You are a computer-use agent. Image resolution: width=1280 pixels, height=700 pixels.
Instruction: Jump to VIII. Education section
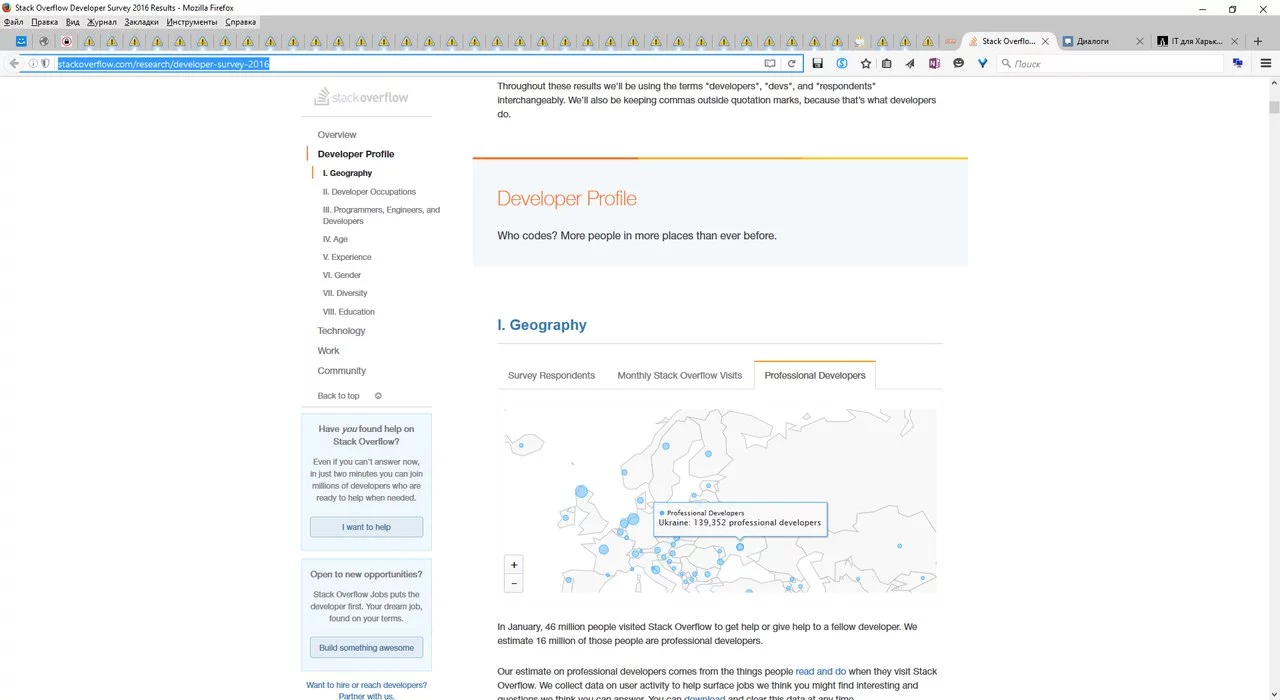point(349,312)
